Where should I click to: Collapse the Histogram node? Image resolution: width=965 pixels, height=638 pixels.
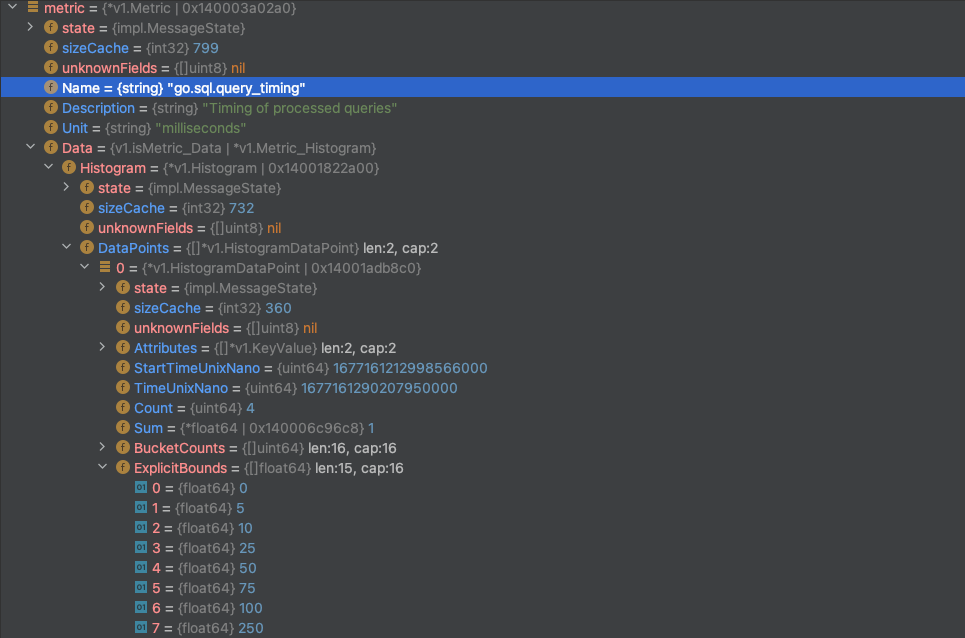tap(48, 168)
